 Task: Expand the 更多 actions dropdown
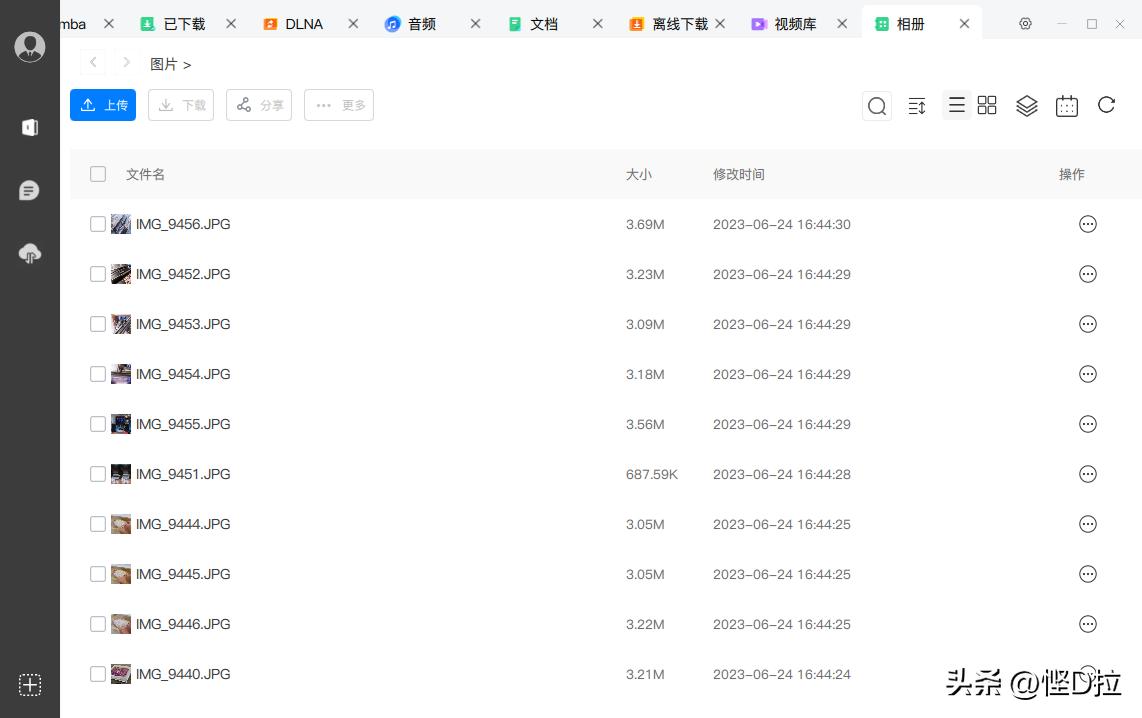(x=338, y=105)
